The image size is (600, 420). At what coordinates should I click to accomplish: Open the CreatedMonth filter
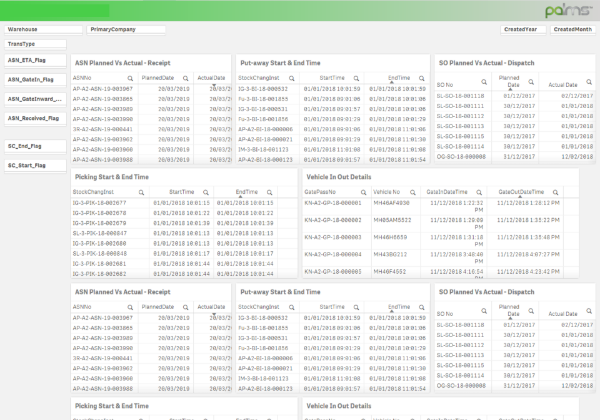click(574, 30)
